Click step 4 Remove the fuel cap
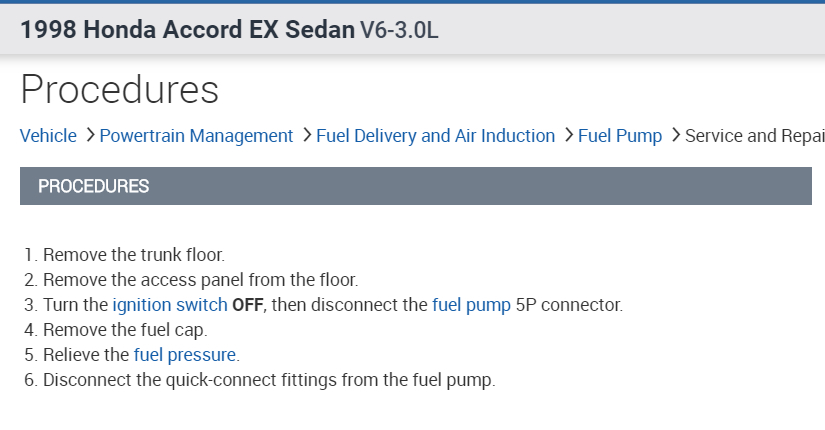 pos(124,330)
